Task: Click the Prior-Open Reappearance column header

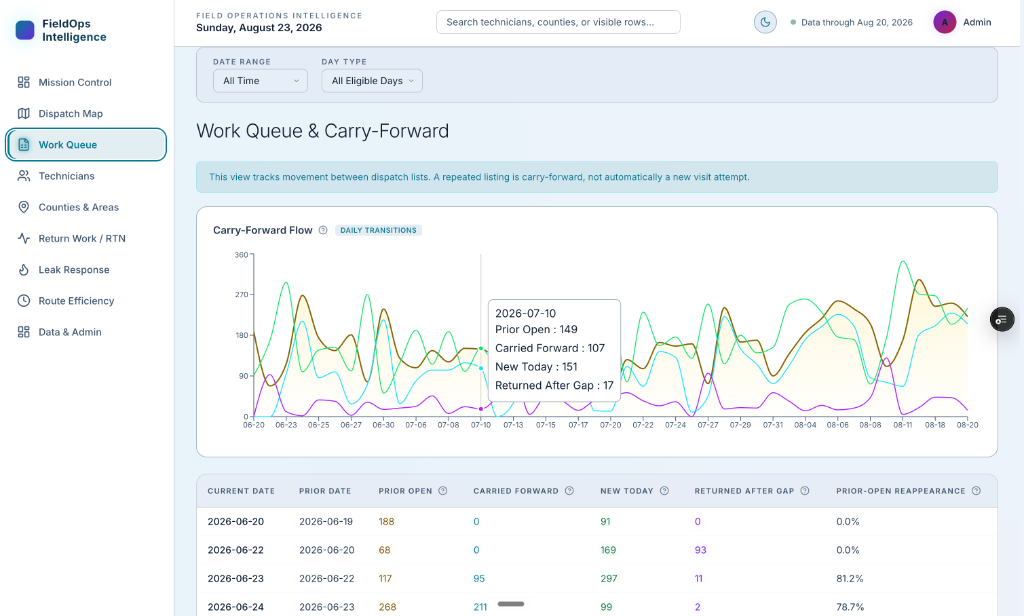Action: point(901,491)
